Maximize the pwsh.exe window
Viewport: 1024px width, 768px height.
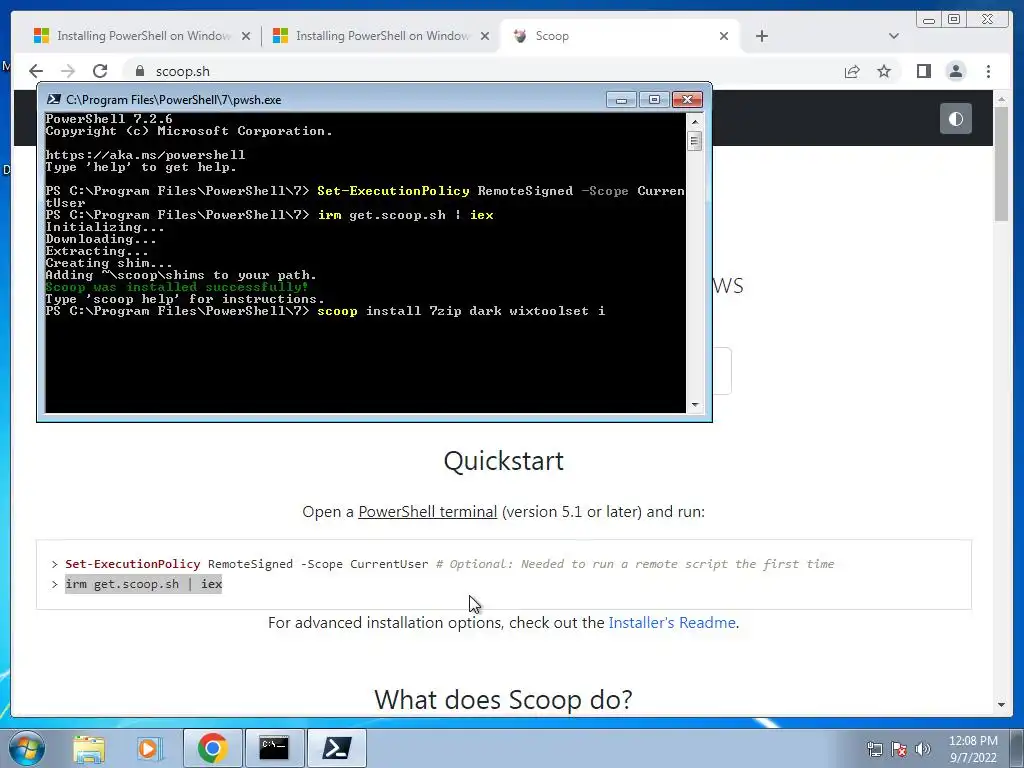point(654,99)
